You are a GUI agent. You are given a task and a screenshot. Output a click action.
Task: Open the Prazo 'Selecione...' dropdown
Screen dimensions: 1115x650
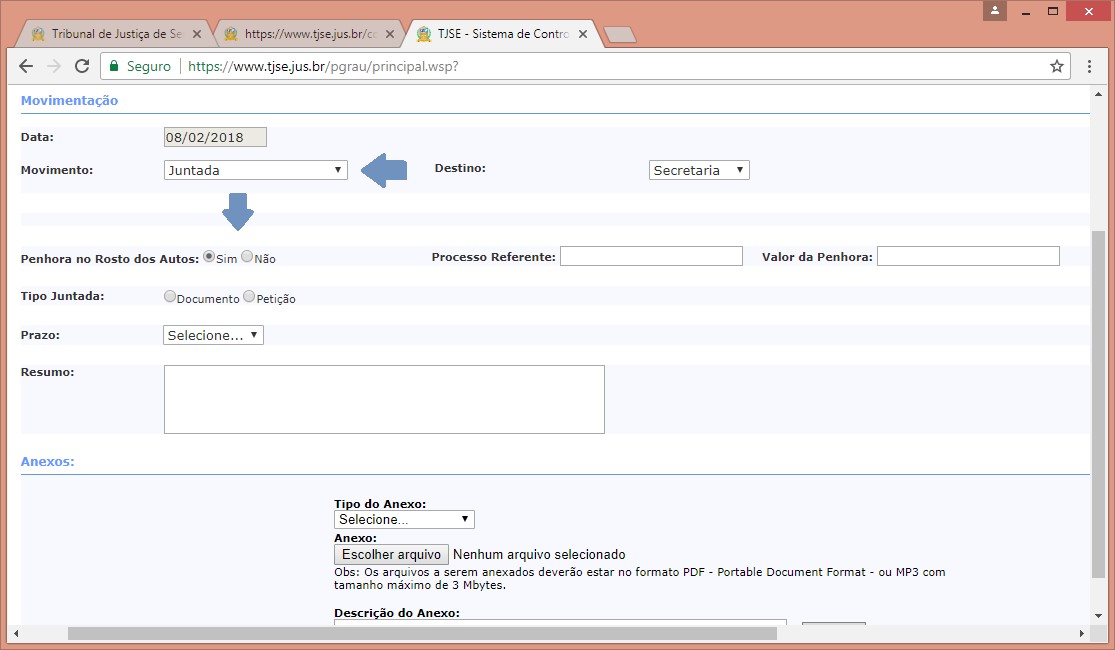click(x=213, y=335)
